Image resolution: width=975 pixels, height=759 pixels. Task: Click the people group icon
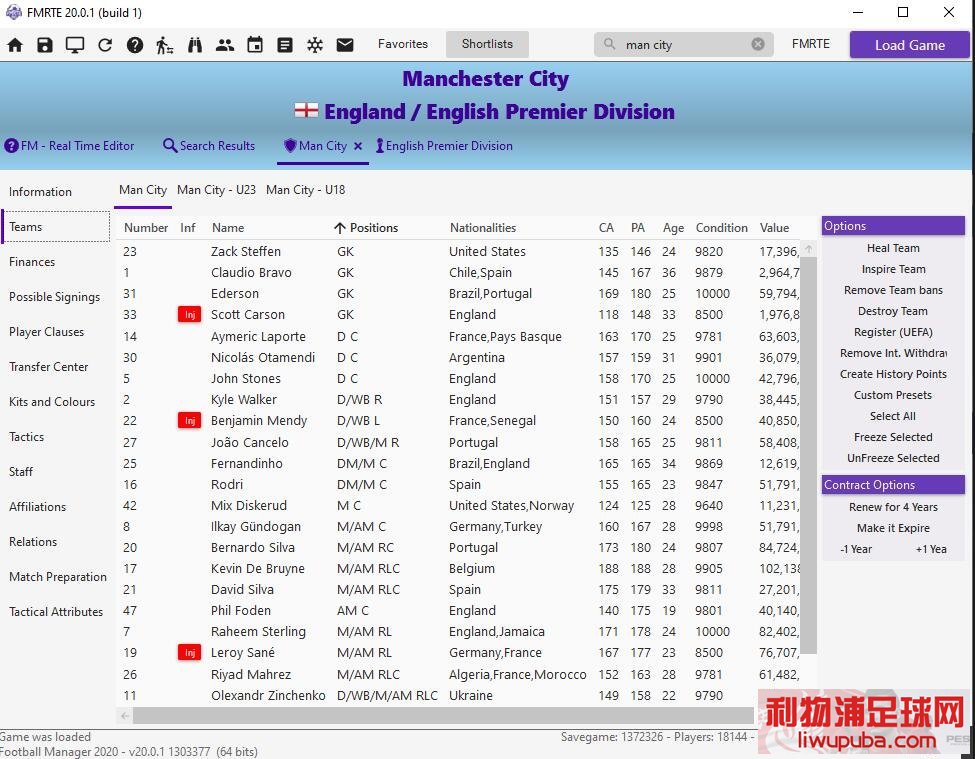[224, 45]
